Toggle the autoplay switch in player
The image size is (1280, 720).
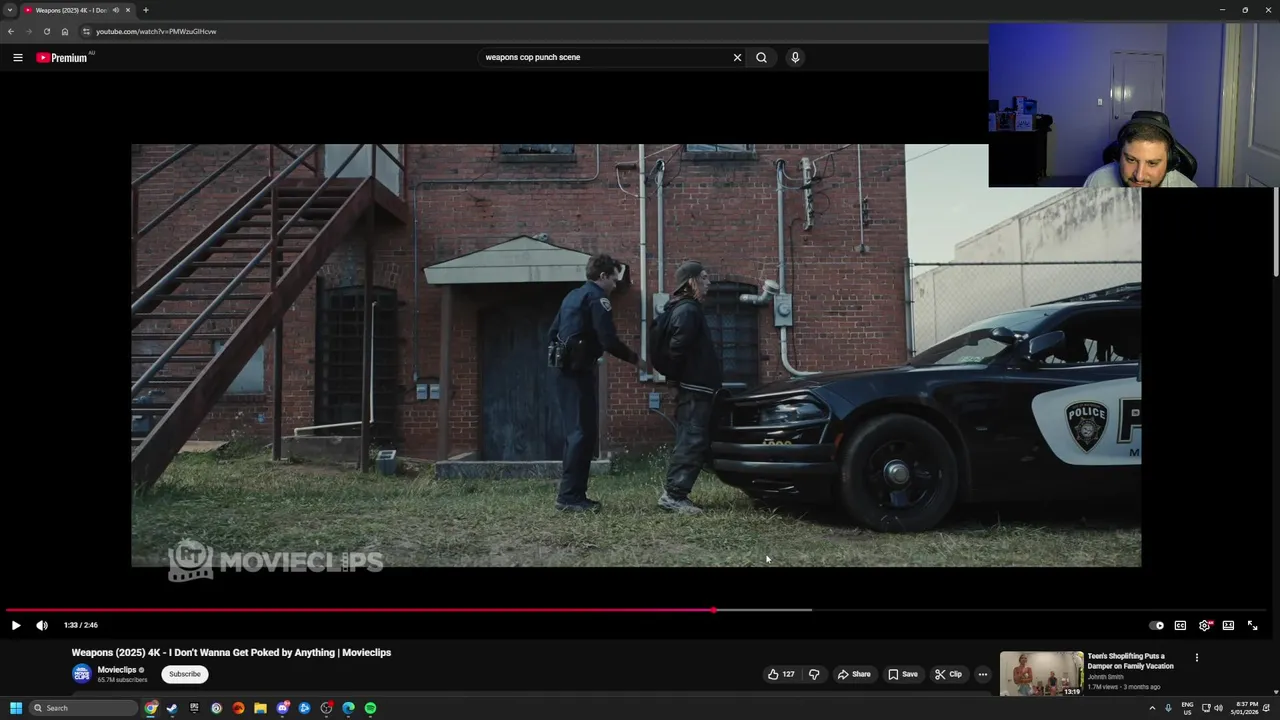(1156, 625)
